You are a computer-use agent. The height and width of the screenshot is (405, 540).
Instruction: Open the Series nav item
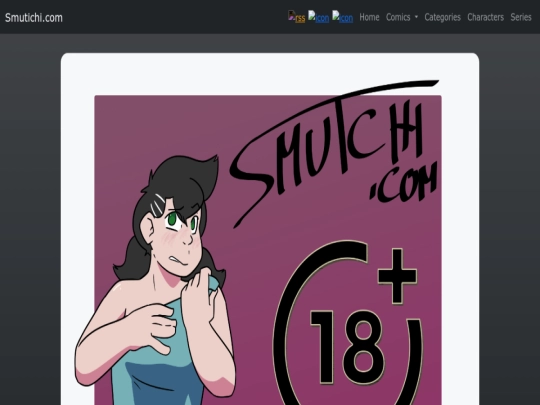pyautogui.click(x=521, y=17)
